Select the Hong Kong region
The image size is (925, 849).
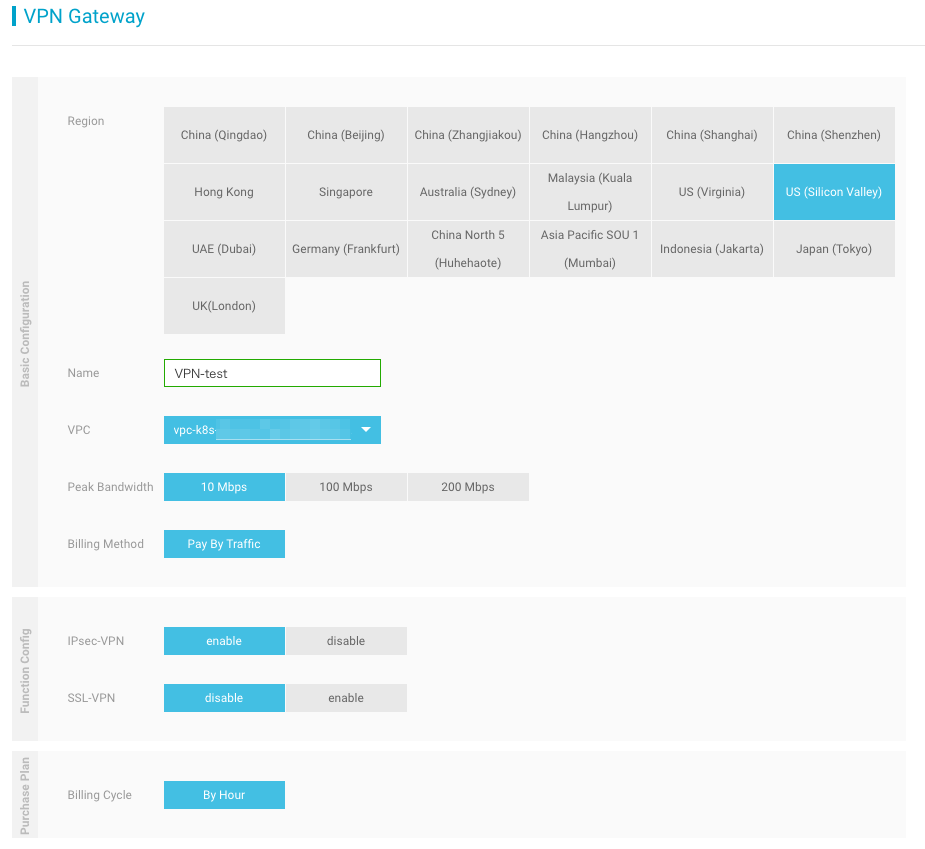(224, 192)
